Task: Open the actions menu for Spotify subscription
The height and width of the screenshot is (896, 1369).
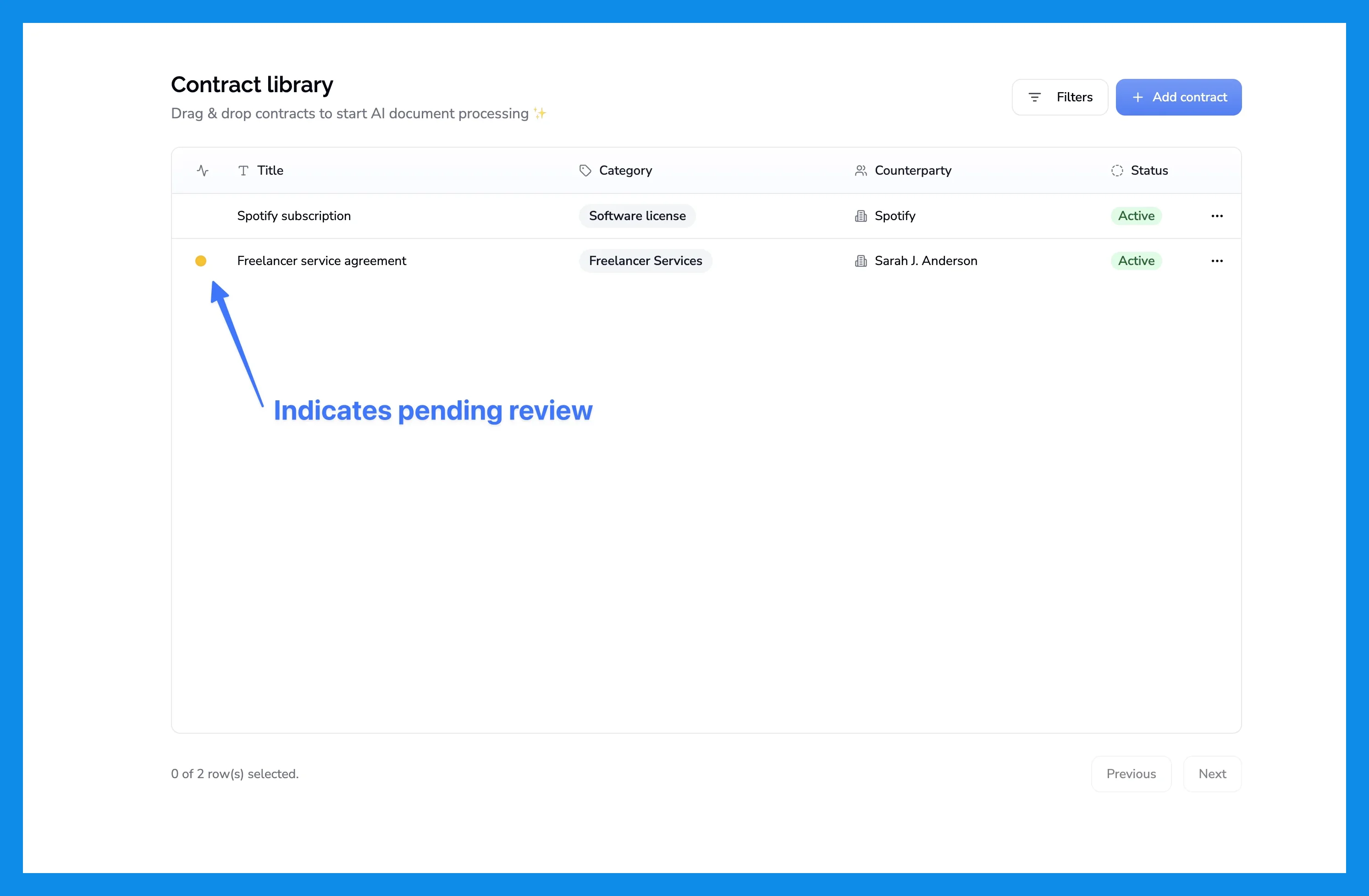Action: coord(1217,216)
